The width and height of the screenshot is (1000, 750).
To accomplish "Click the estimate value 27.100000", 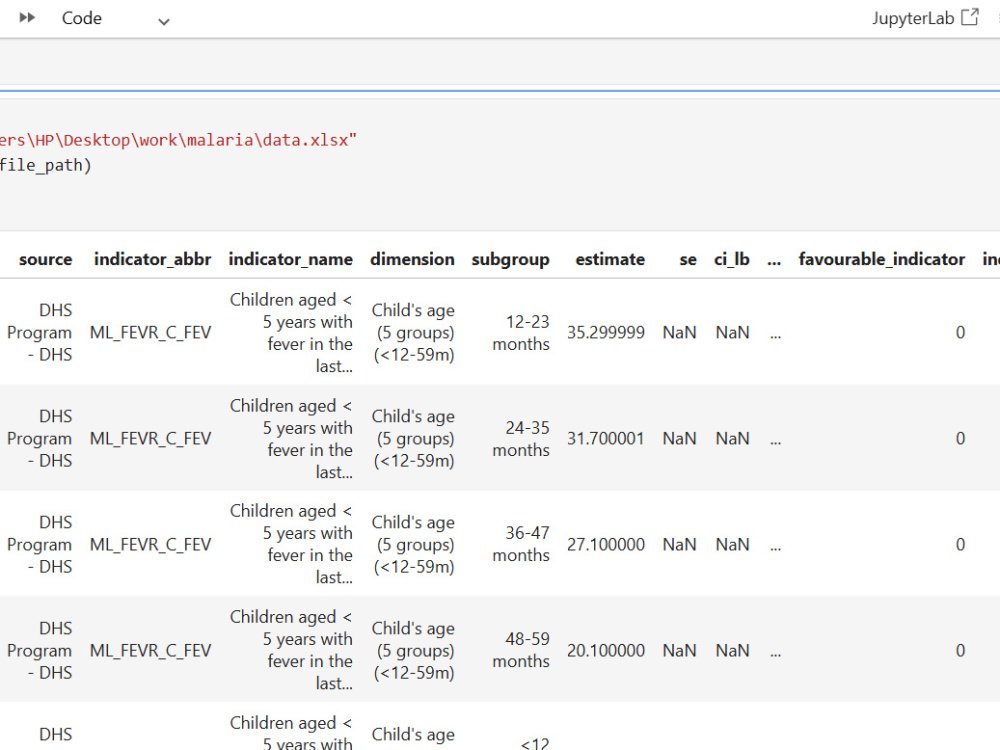I will 606,545.
